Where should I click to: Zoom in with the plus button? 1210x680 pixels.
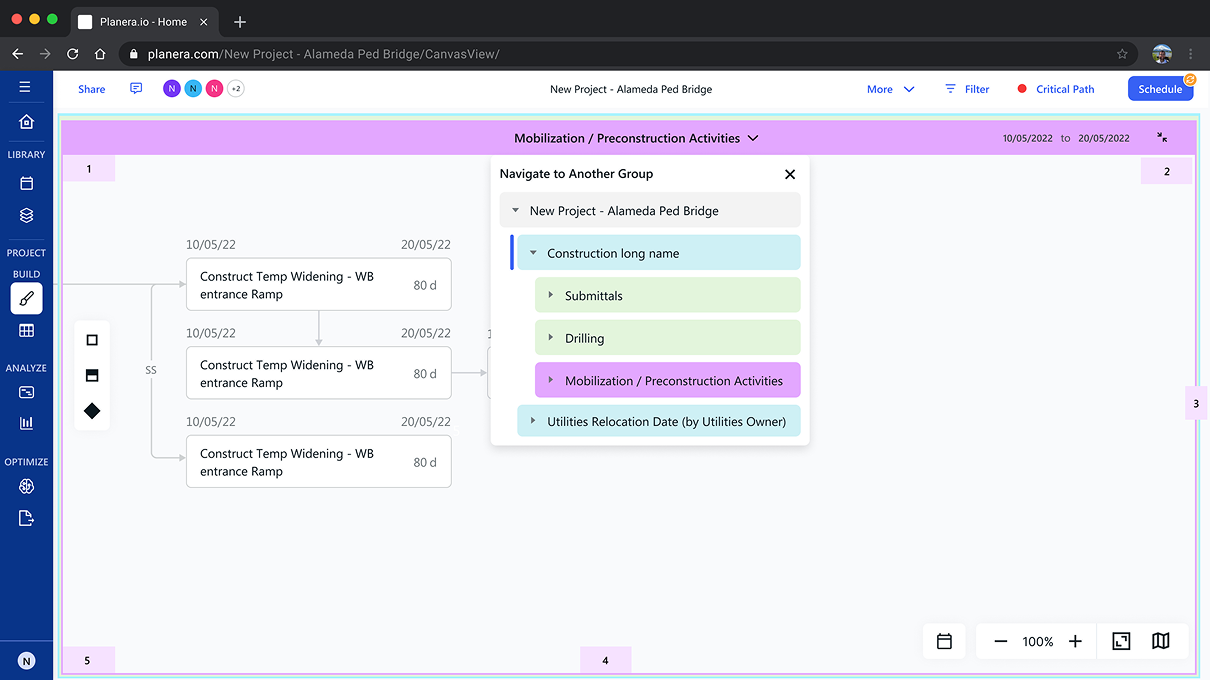[1075, 641]
